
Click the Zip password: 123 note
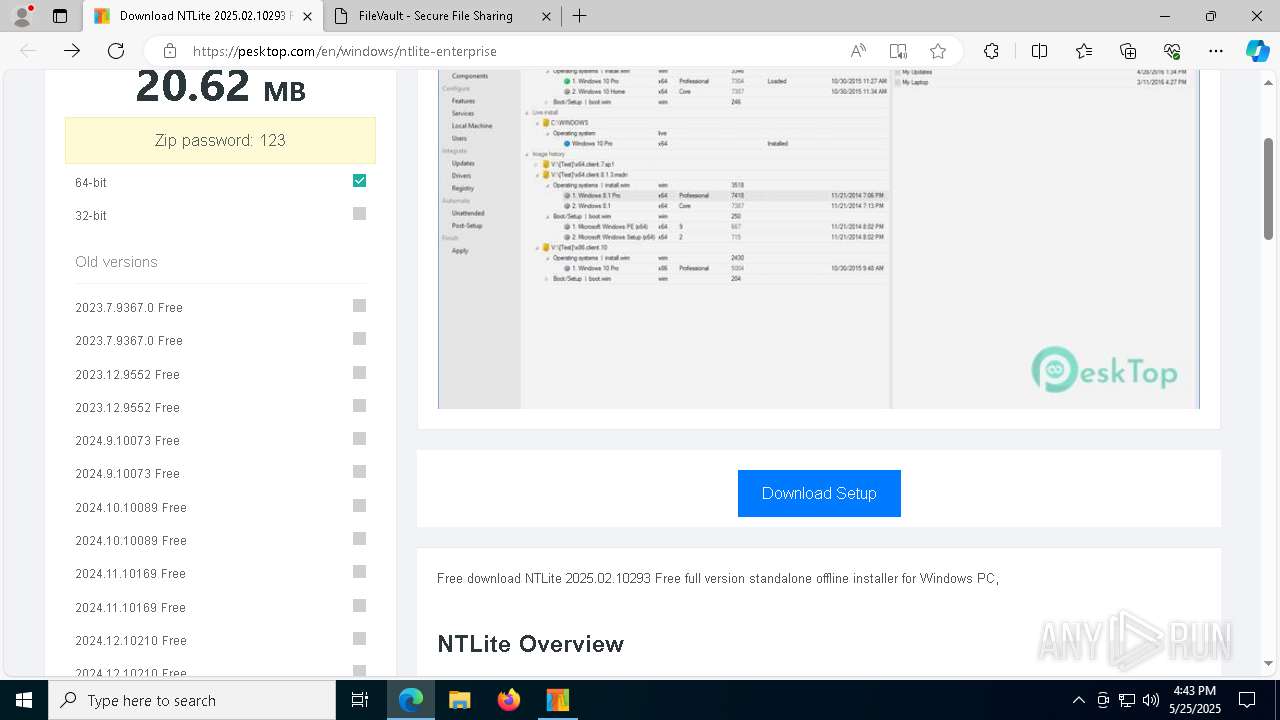click(x=220, y=140)
